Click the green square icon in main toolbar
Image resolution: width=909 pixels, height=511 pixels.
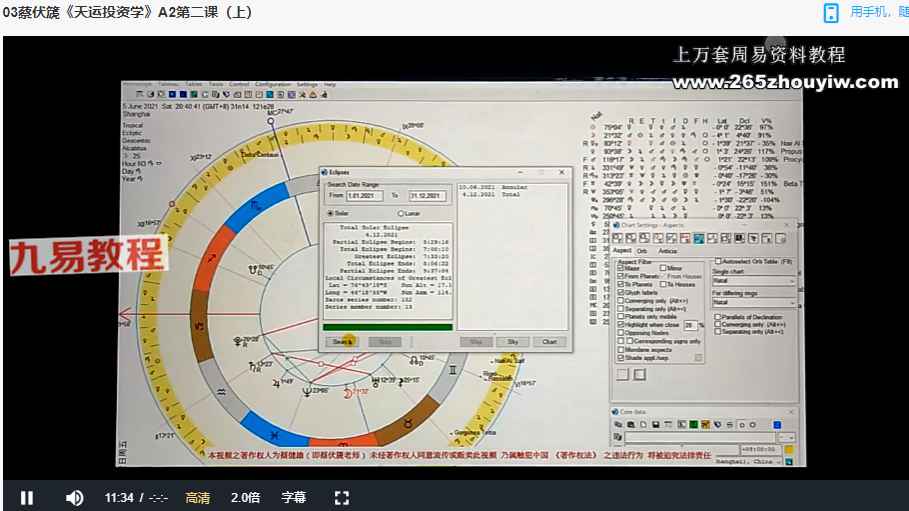[194, 95]
